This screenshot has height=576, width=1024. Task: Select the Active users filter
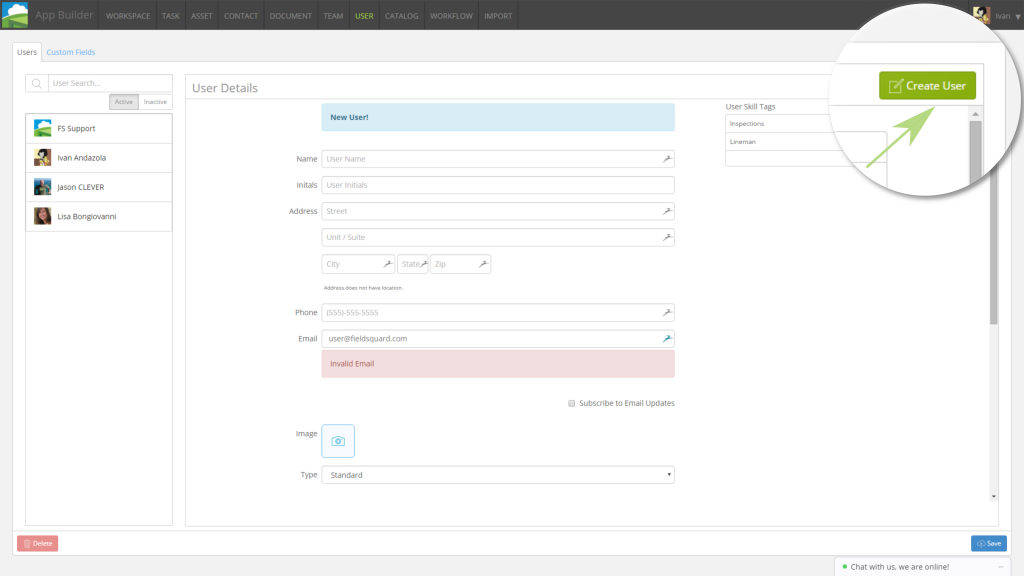(123, 101)
